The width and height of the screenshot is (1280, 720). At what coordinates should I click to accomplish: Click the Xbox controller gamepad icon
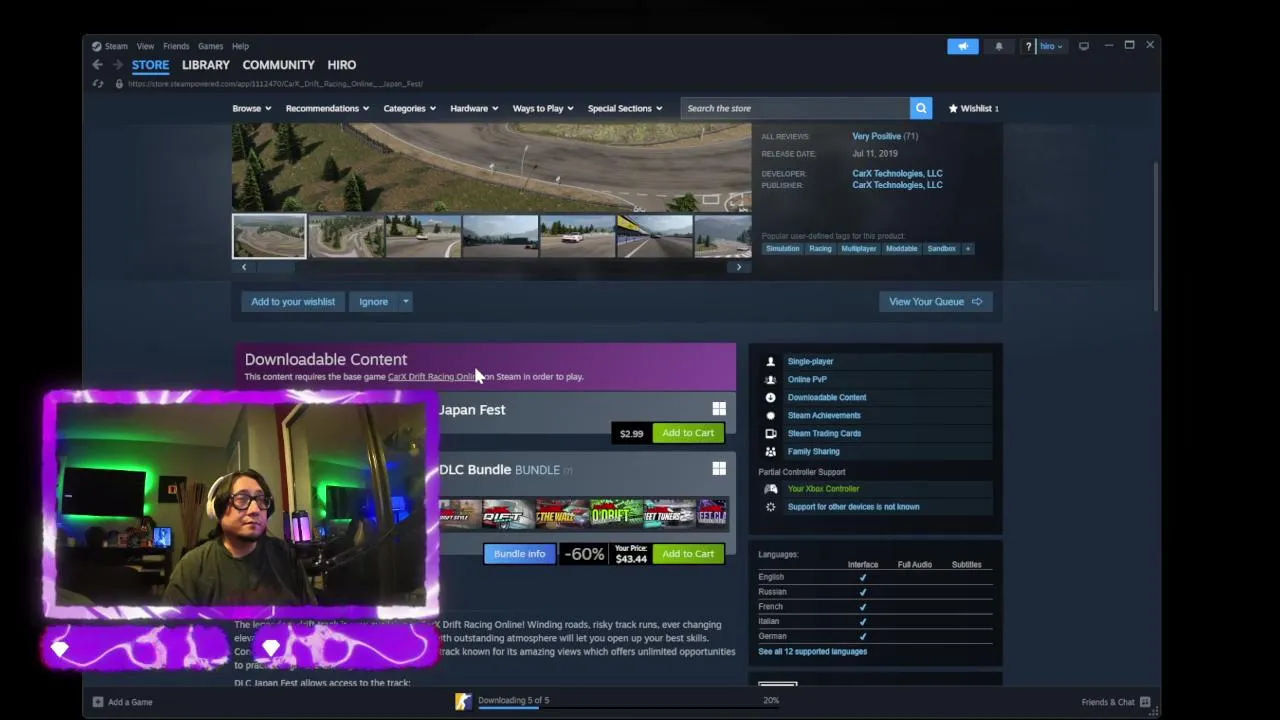tap(770, 489)
